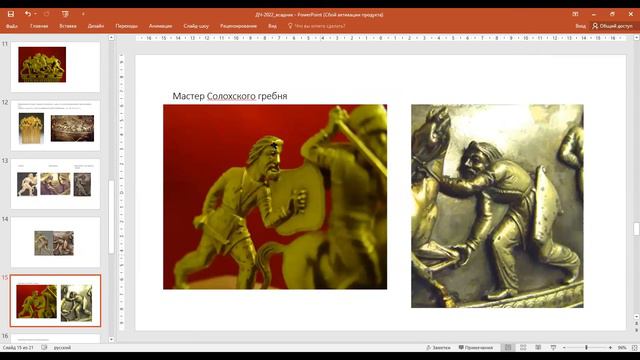Switch to the Дизайн ribbon tab
This screenshot has width=640, height=360.
(96, 26)
